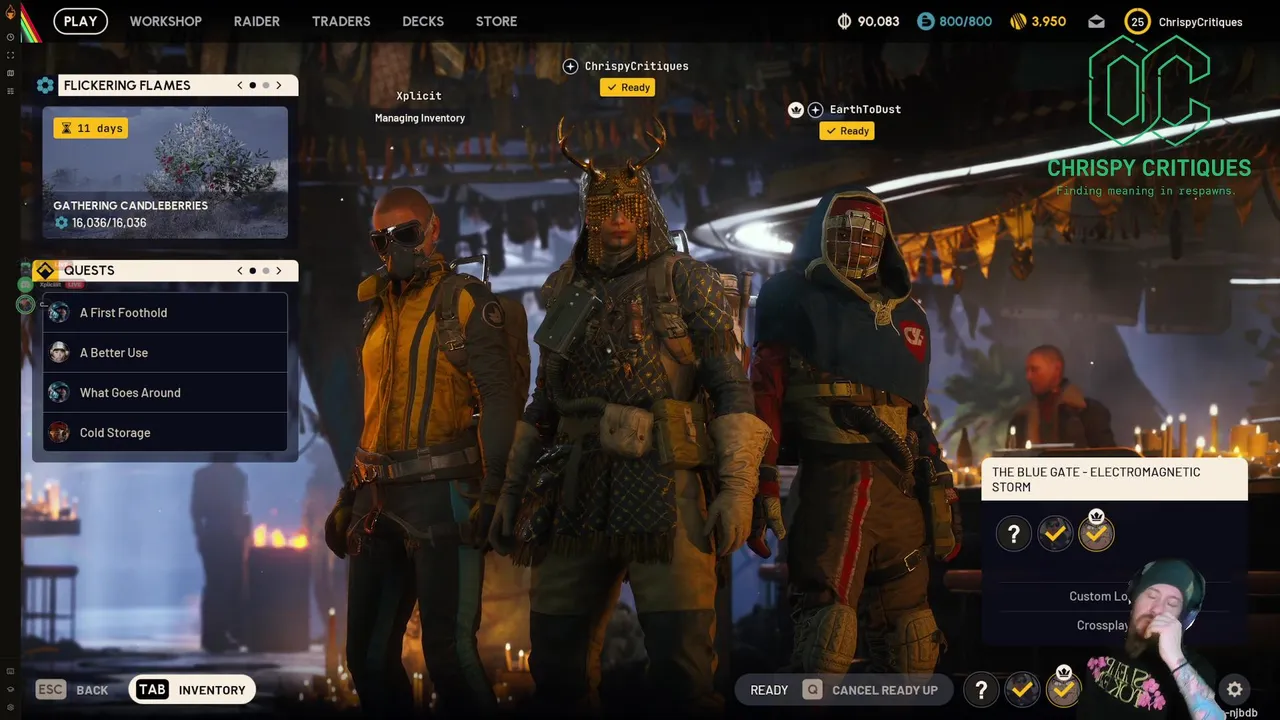
Task: Click the Flickering Flames gear emblem icon
Action: [45, 85]
